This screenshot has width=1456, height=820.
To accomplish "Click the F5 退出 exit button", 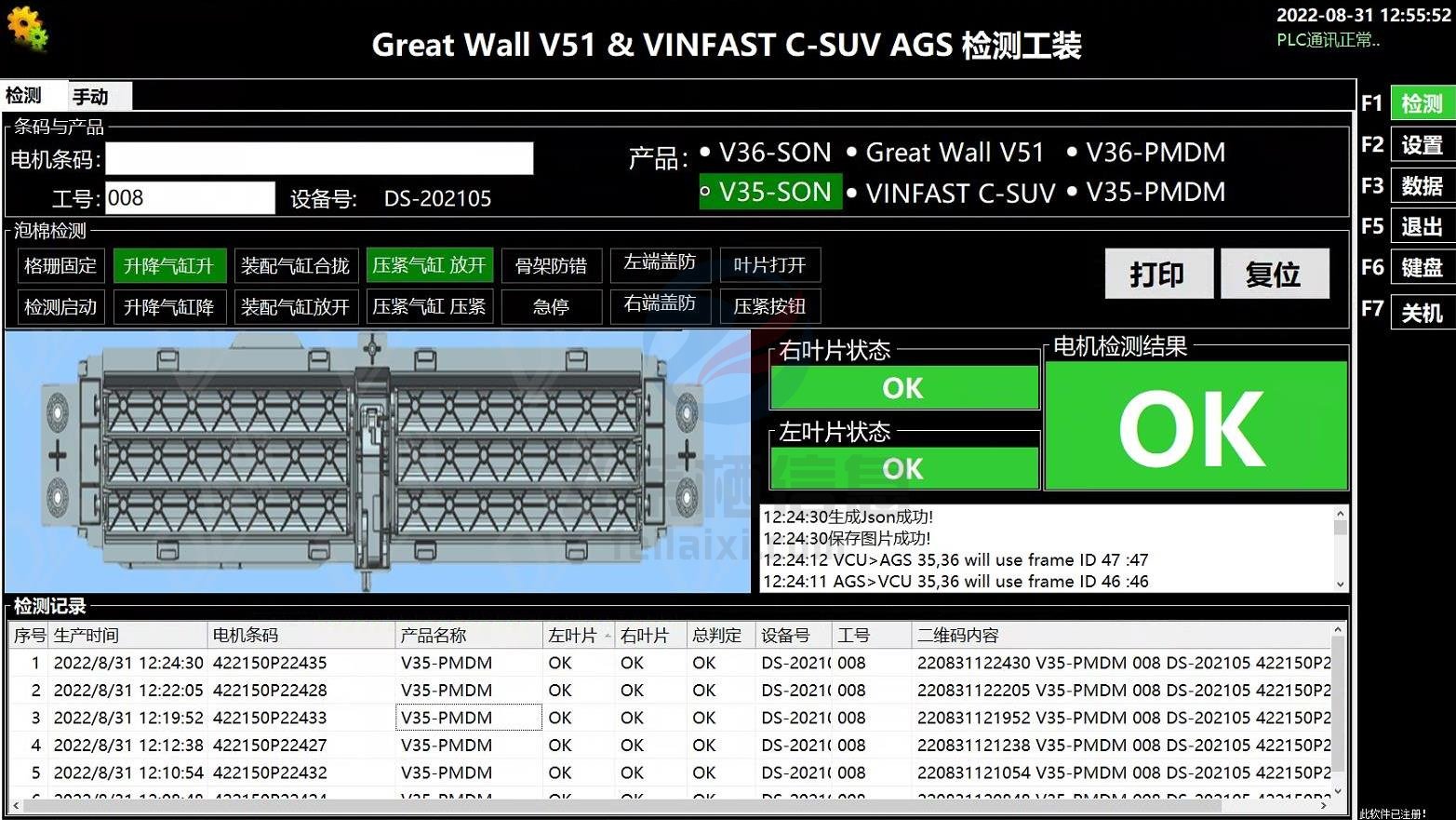I will pyautogui.click(x=1421, y=226).
